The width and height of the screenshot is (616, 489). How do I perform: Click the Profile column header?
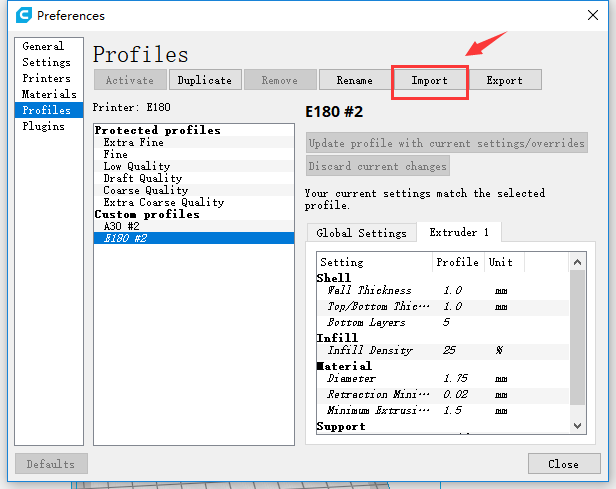[458, 262]
